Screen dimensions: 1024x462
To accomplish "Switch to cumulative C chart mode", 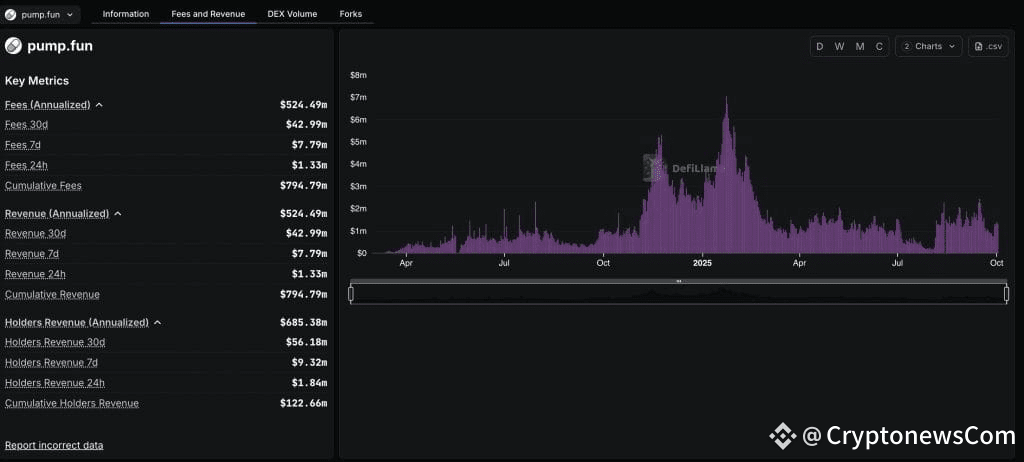I will point(879,46).
